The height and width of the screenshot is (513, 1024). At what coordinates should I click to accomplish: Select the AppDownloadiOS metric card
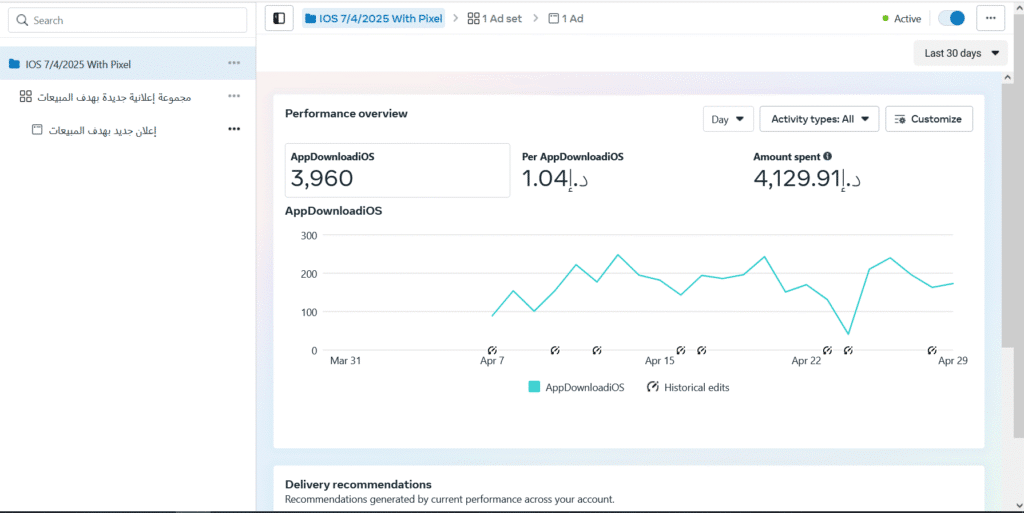(x=396, y=170)
